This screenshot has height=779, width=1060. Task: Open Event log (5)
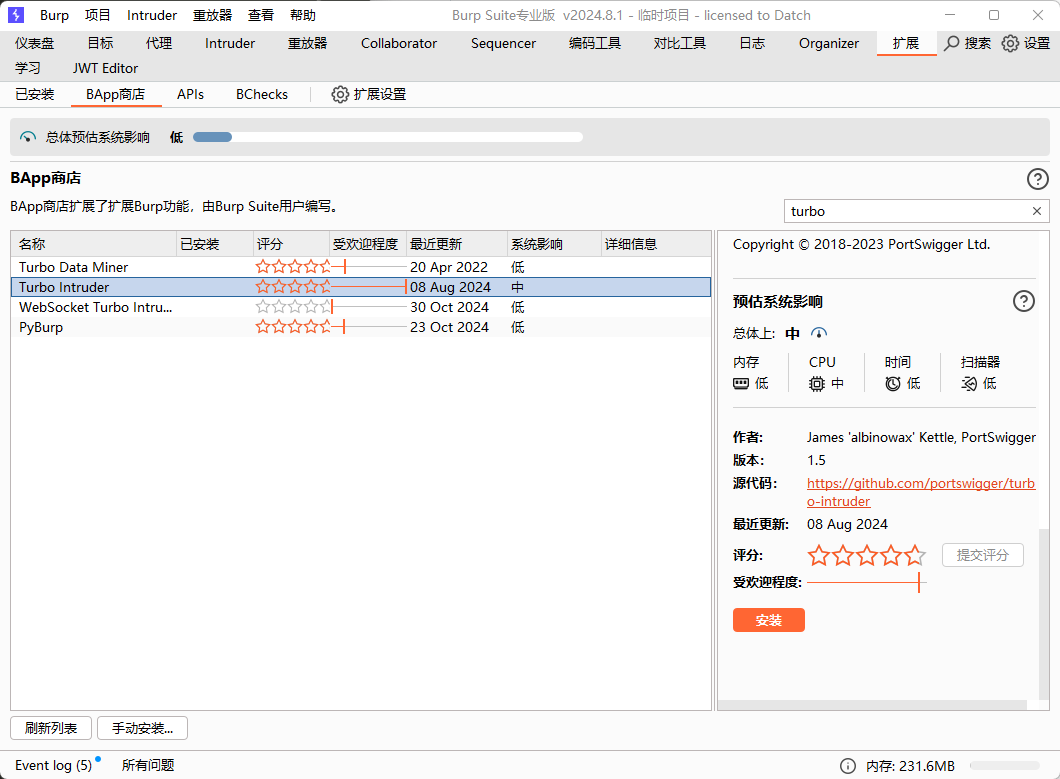tap(53, 765)
